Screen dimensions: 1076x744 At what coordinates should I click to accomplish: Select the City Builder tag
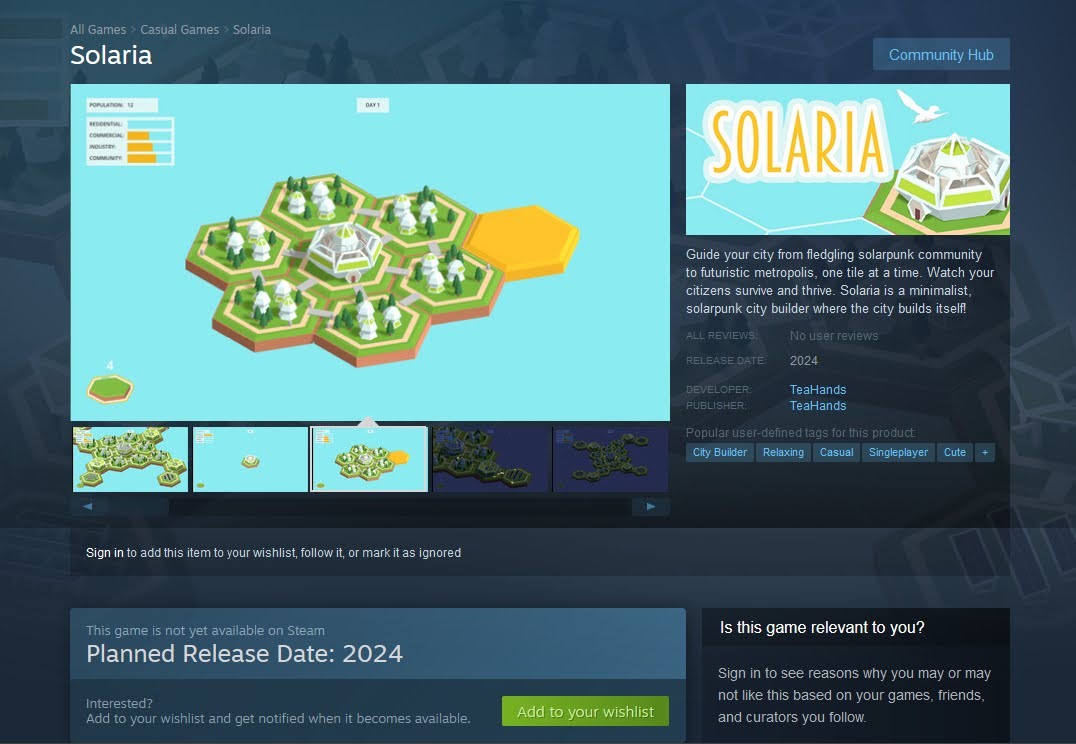pyautogui.click(x=719, y=452)
